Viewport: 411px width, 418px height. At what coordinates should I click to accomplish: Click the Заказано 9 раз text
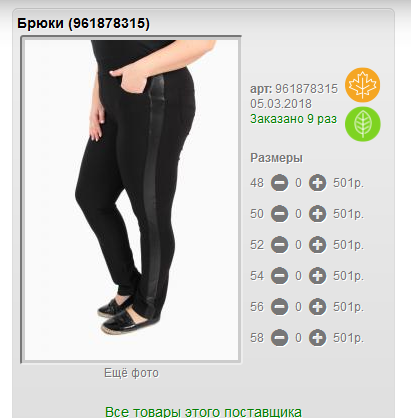(293, 119)
